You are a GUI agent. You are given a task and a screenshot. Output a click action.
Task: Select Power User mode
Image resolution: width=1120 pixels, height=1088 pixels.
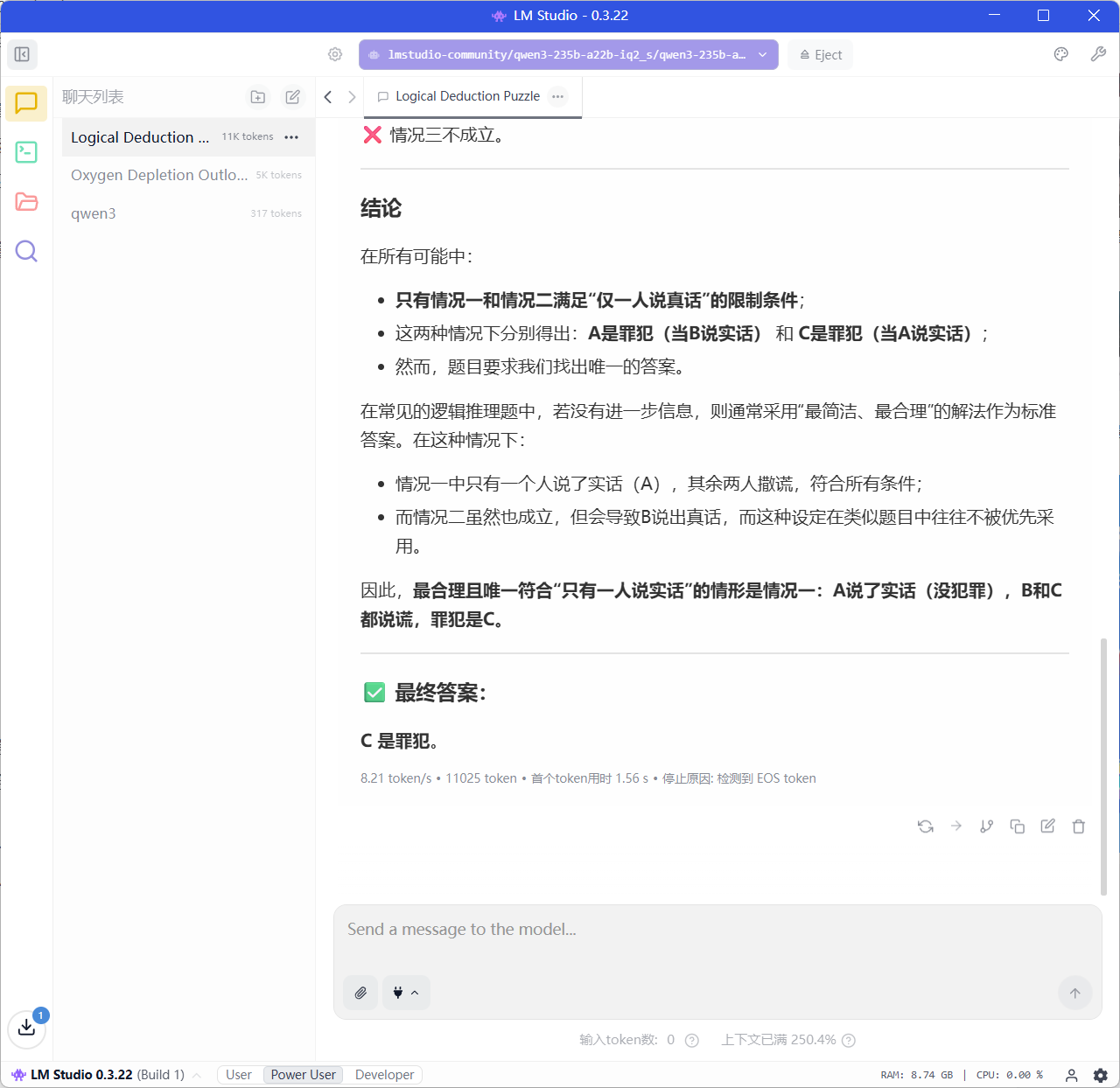click(x=303, y=1075)
